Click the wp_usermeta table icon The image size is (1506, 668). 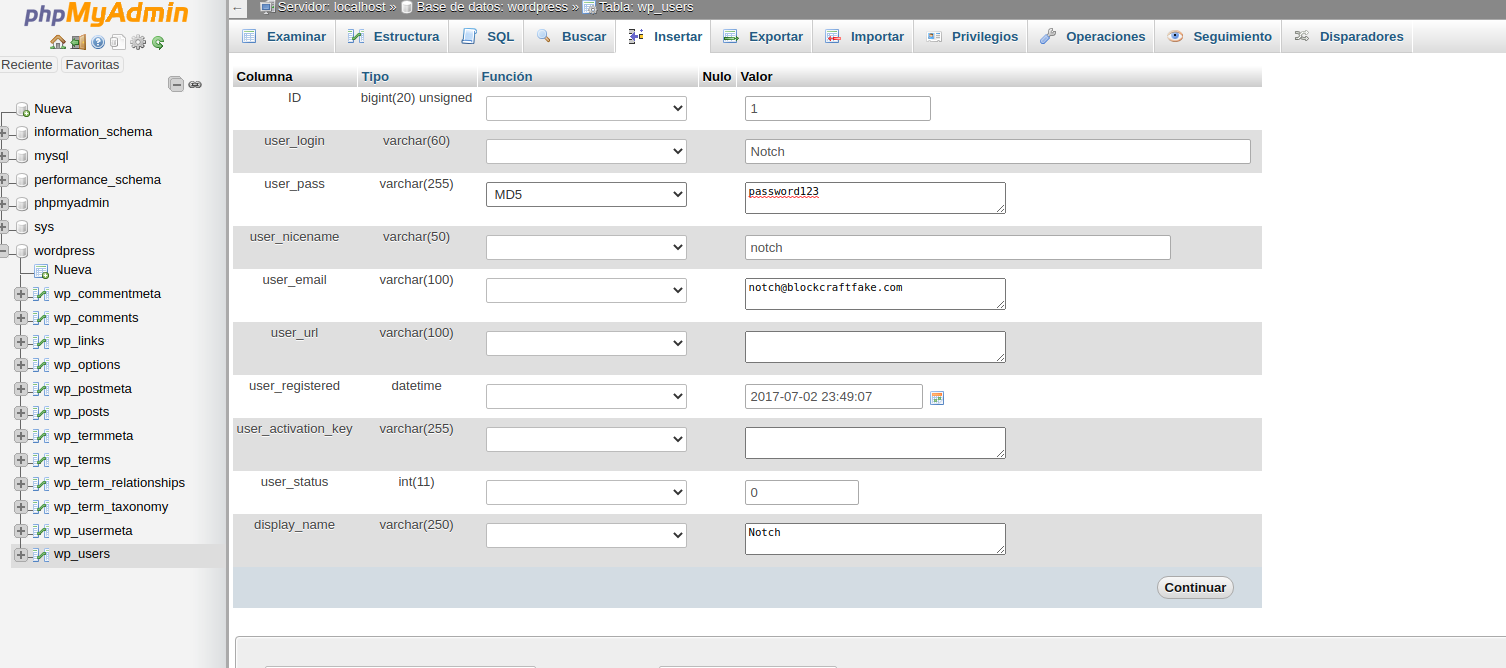pyautogui.click(x=41, y=531)
